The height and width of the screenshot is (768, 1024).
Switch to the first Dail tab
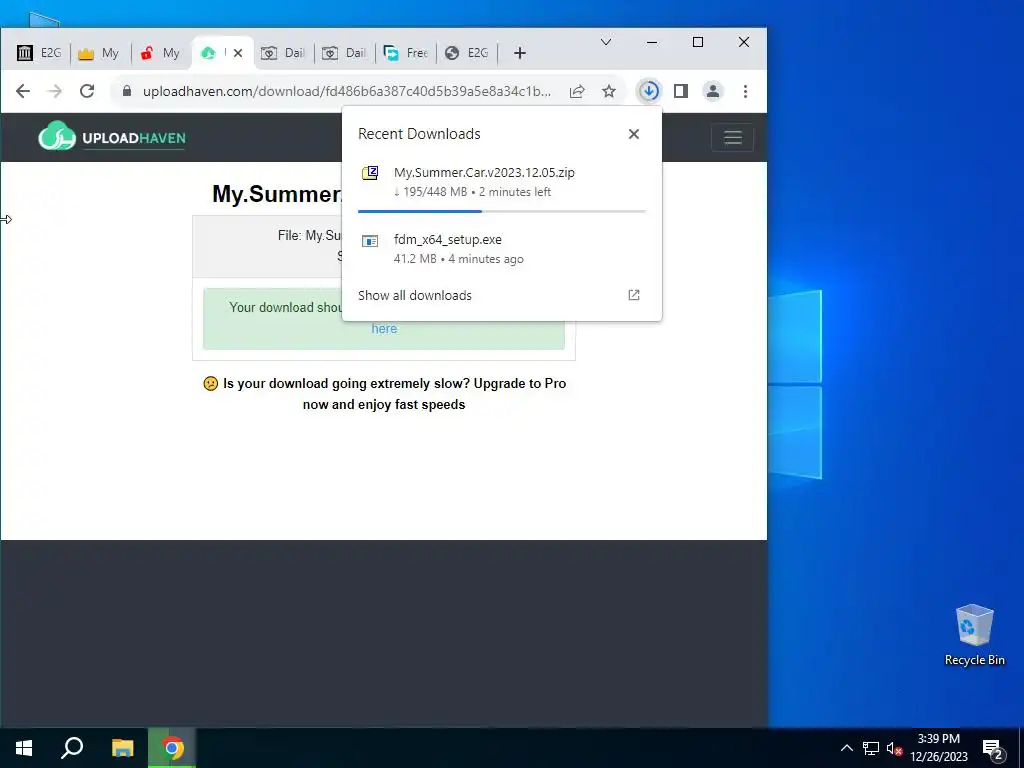click(x=283, y=53)
